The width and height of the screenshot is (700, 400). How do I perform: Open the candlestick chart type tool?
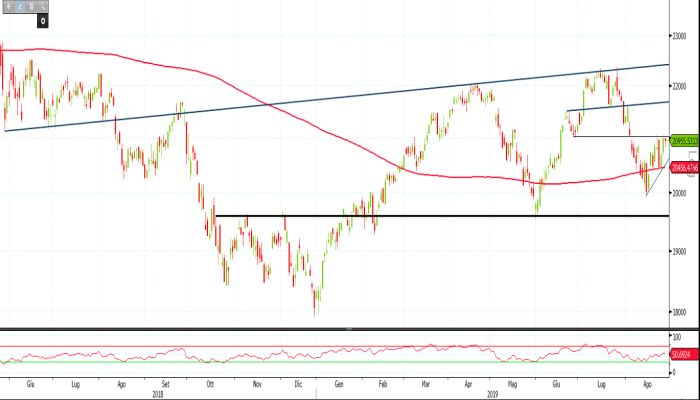click(x=31, y=6)
